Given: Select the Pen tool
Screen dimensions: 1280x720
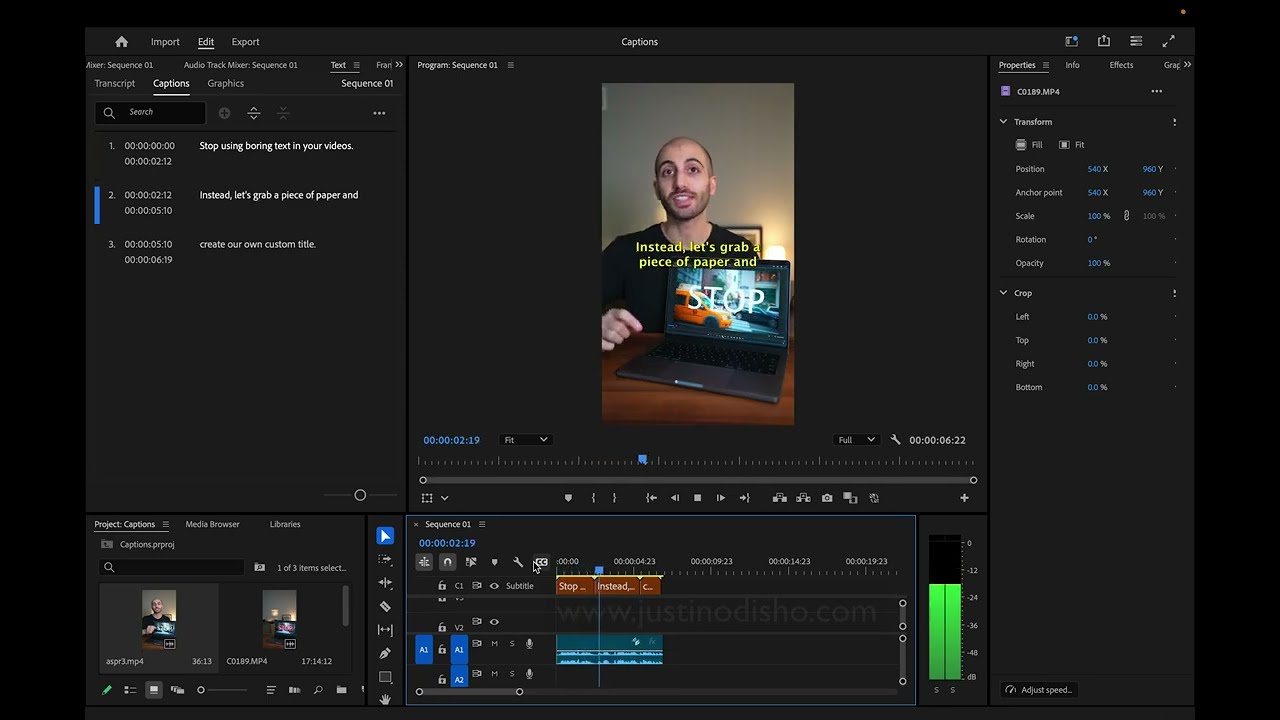Looking at the screenshot, I should click(x=385, y=653).
